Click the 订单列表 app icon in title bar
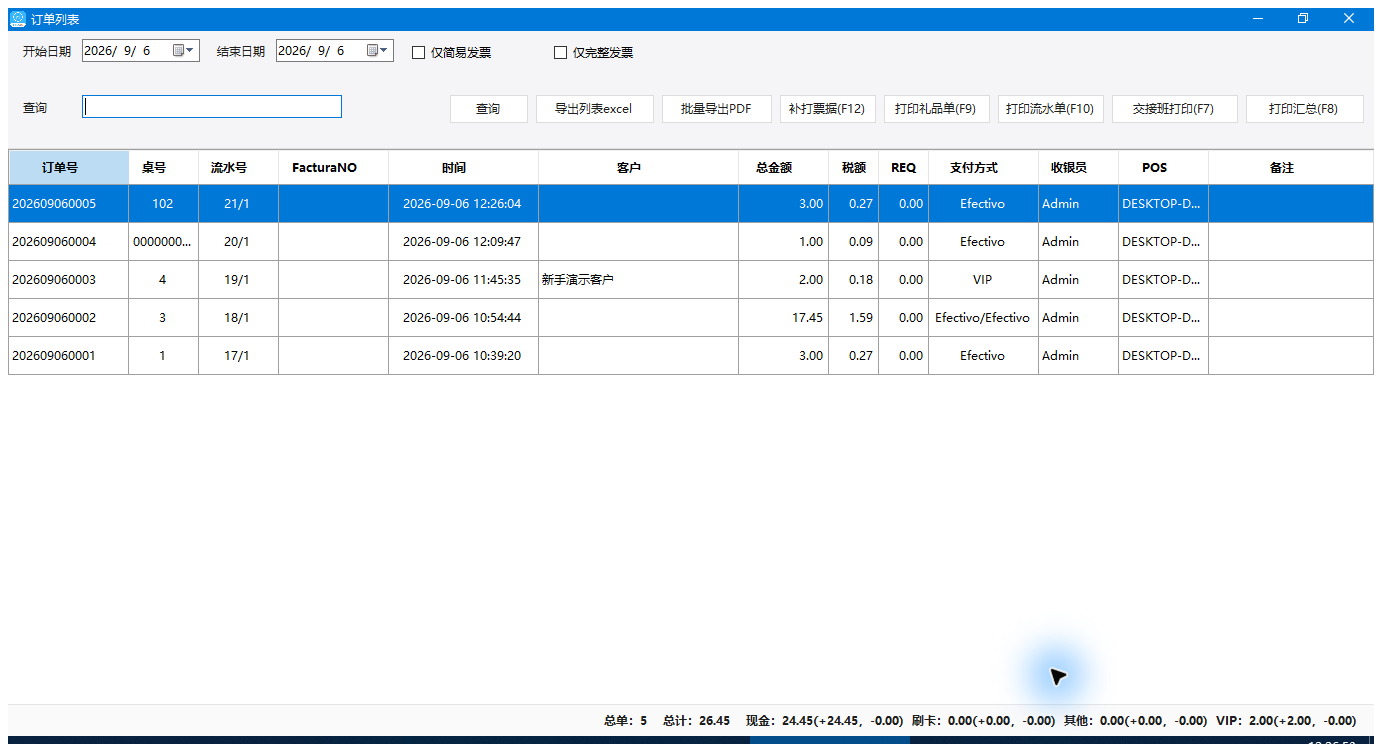Screen dimensions: 1382x744 tap(18, 19)
